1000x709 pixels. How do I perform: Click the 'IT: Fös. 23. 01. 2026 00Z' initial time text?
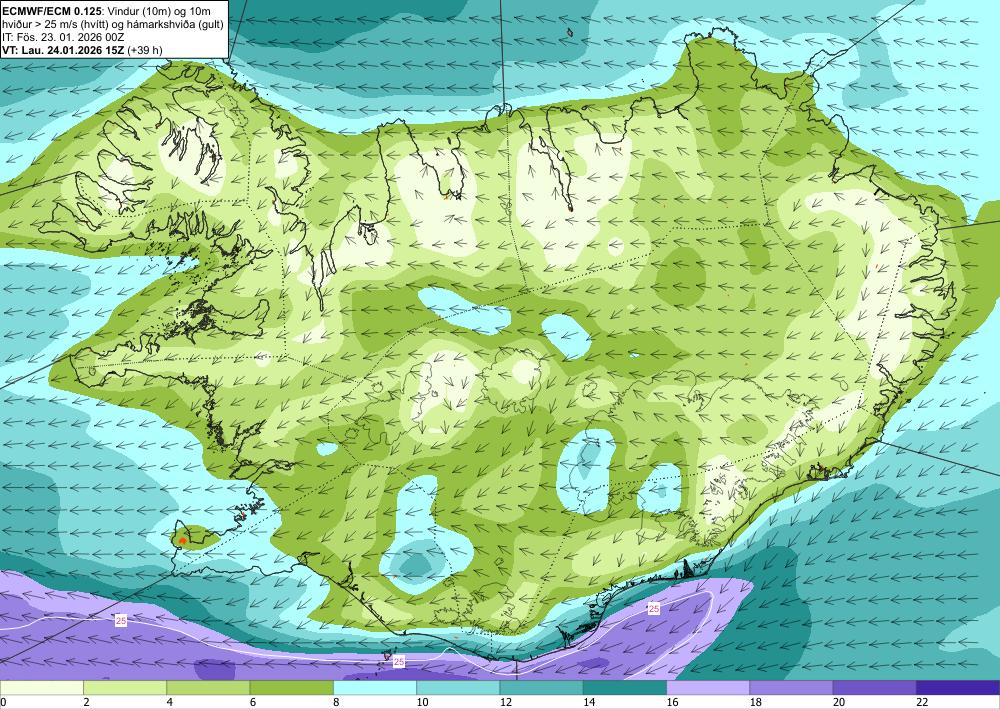click(63, 37)
